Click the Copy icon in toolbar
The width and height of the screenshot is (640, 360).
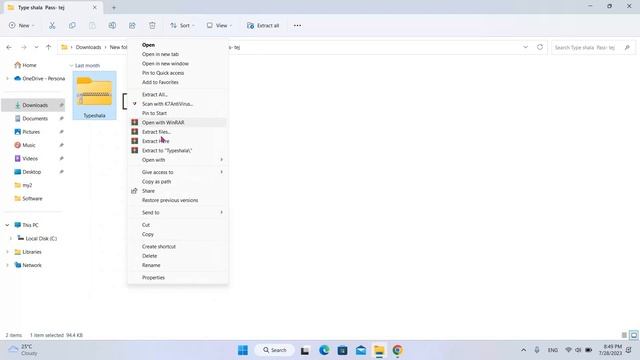coord(72,25)
